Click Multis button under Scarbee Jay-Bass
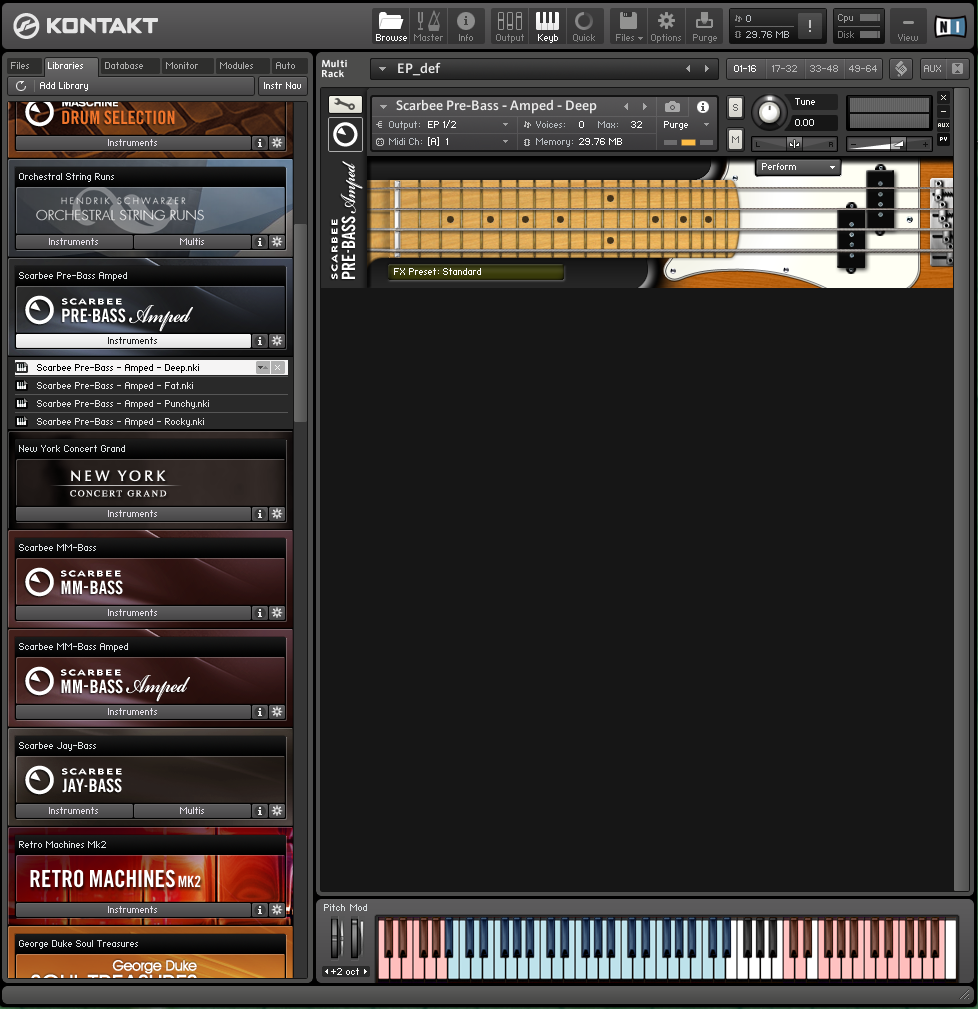 (192, 811)
